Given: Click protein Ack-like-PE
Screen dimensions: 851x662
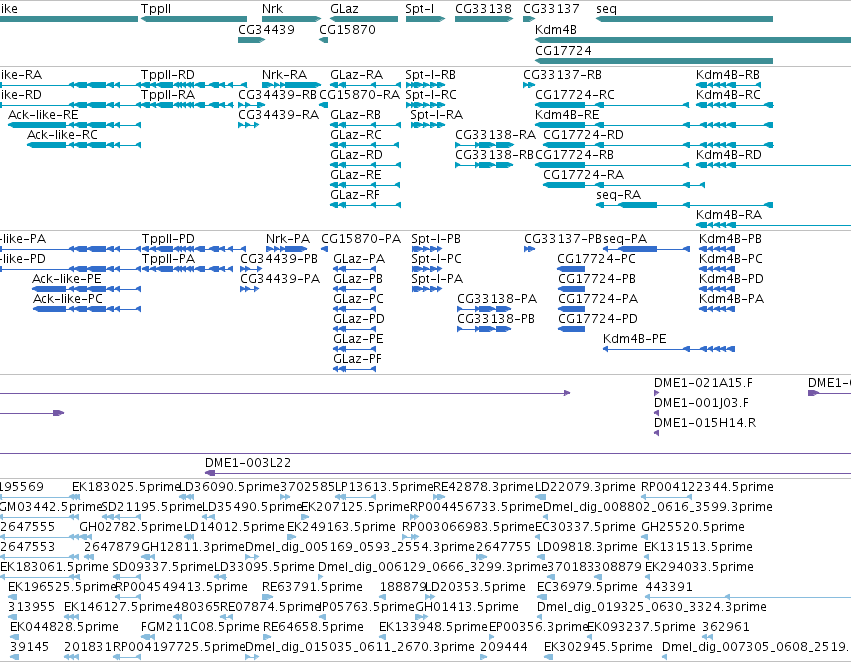Looking at the screenshot, I should coord(87,289).
